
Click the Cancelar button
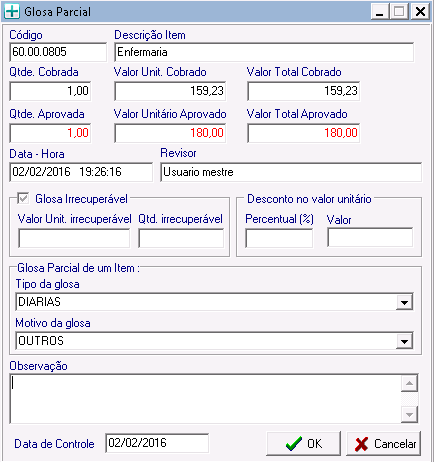[x=384, y=444]
